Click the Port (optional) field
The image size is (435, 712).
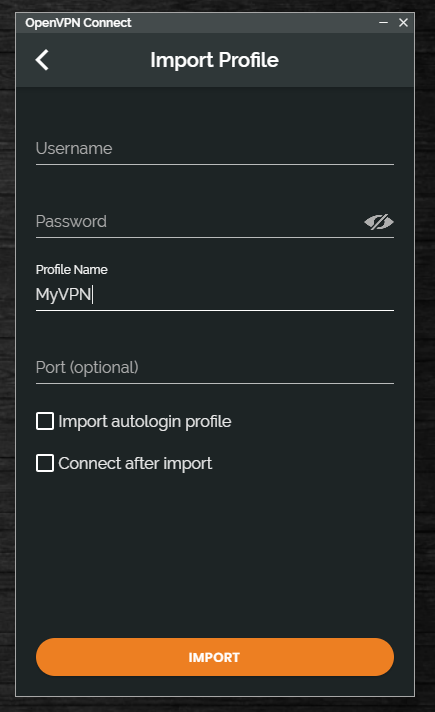215,368
